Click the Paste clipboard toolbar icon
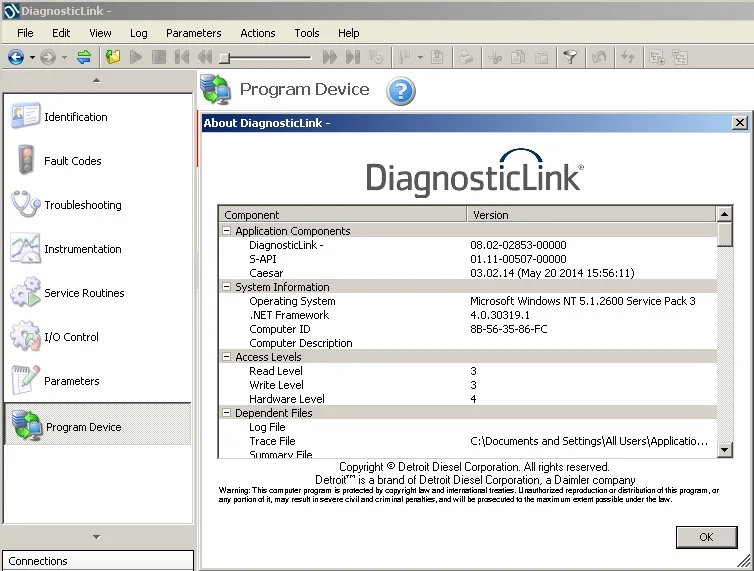Screen dimensions: 754x571 (541, 58)
